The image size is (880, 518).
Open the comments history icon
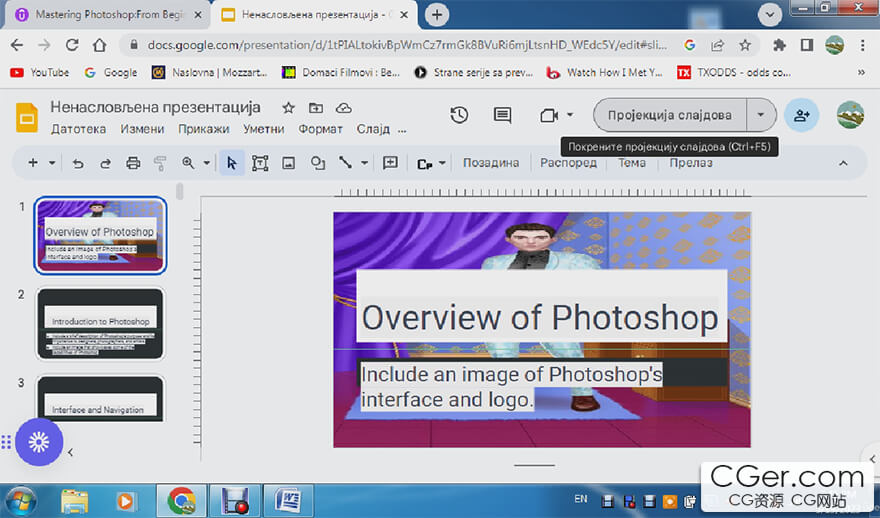tap(502, 115)
